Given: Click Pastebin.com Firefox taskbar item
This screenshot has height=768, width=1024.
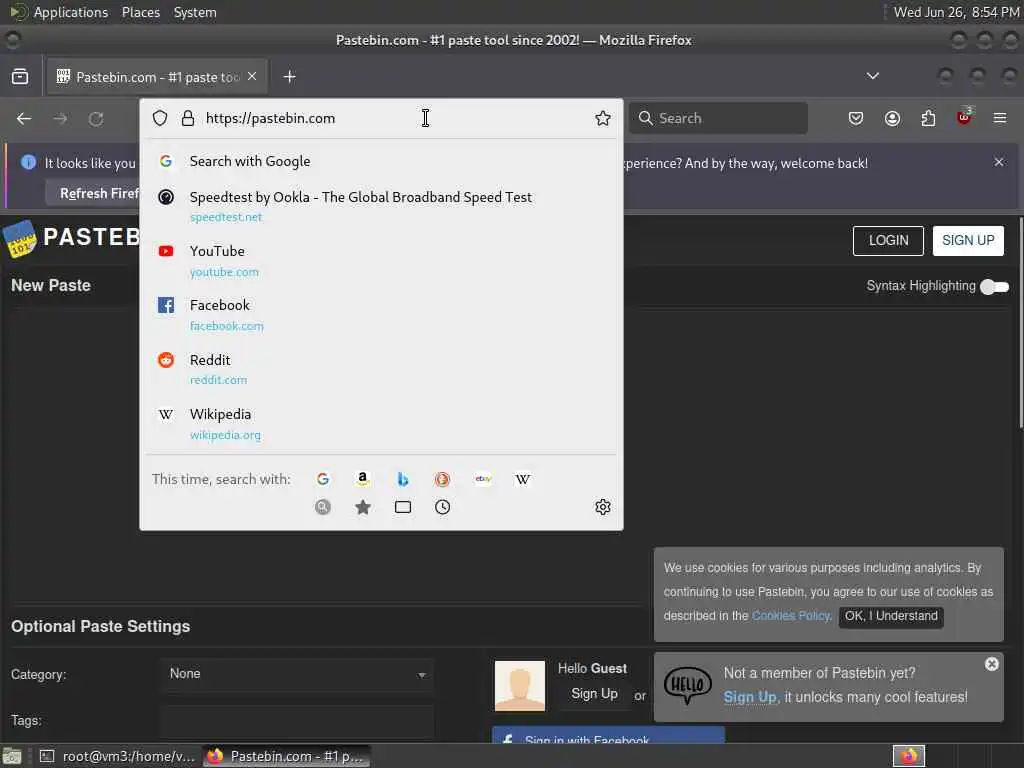Looking at the screenshot, I should 286,756.
